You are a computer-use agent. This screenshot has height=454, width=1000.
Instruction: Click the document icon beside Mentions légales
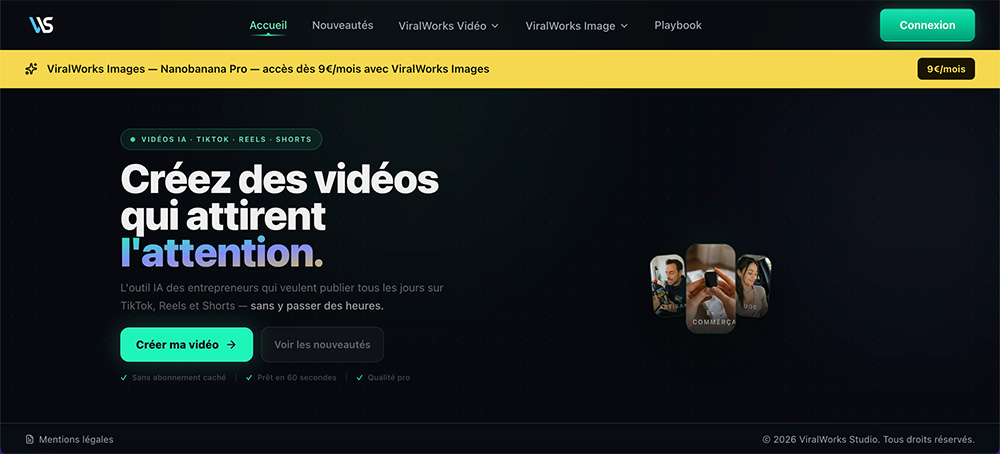pyautogui.click(x=29, y=439)
